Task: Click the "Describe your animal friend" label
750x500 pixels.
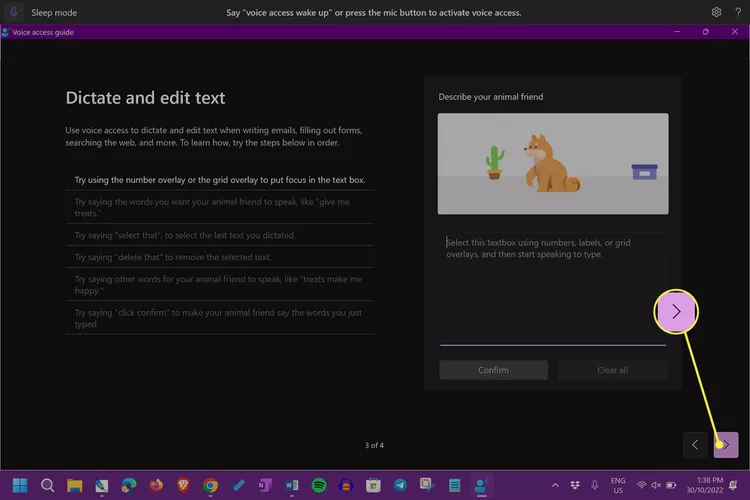Action: click(x=490, y=97)
